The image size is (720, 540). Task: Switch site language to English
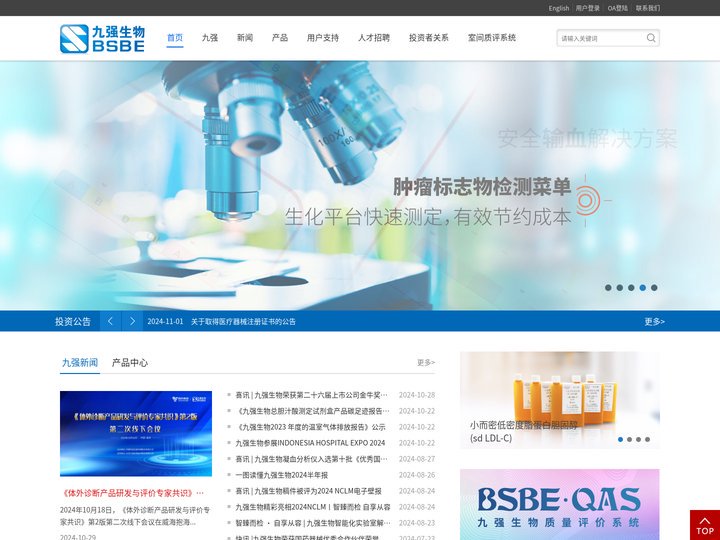tap(558, 8)
